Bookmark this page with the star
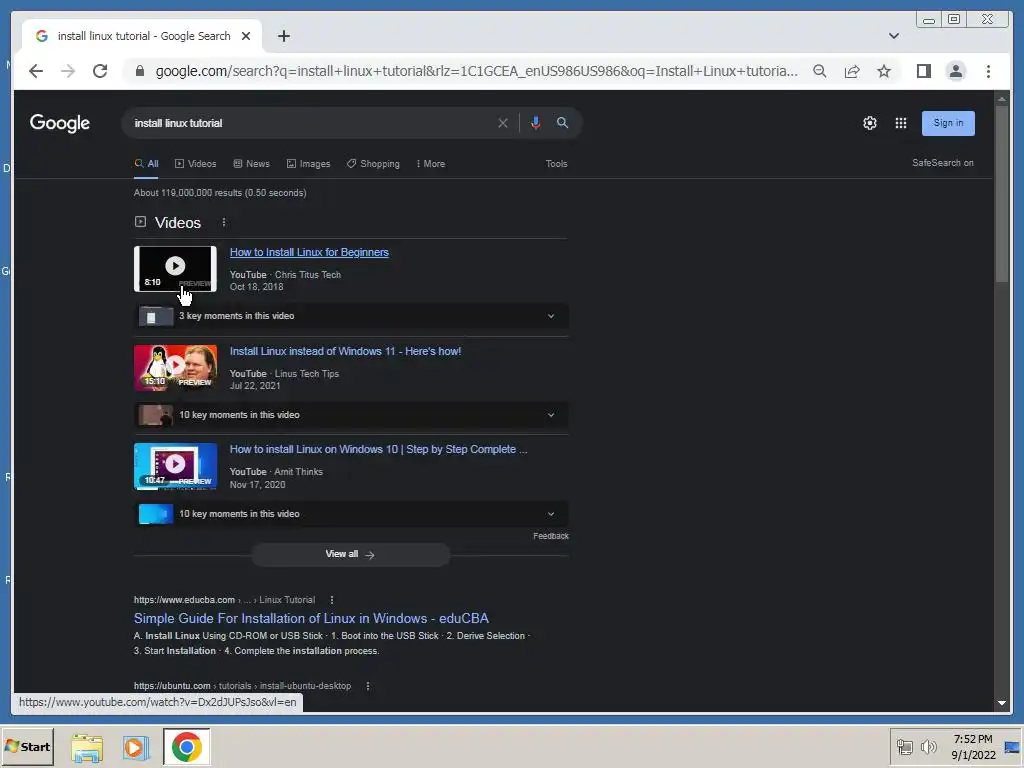1024x768 pixels. click(x=884, y=71)
